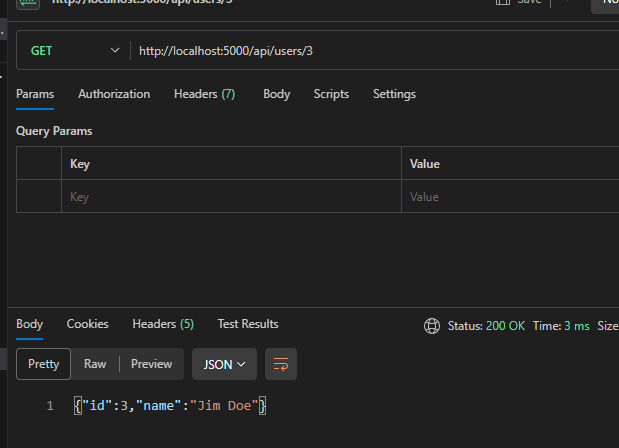Click the empty query param Value field
This screenshot has height=448, width=619.
pyautogui.click(x=510, y=197)
